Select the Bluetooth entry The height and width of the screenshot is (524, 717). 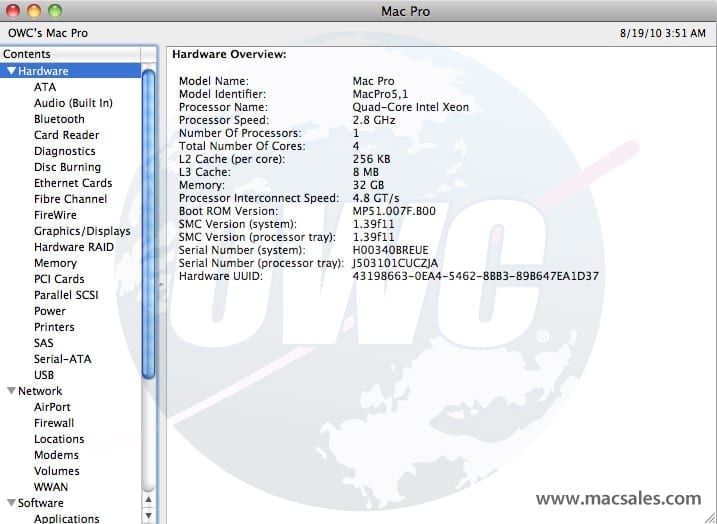click(59, 119)
